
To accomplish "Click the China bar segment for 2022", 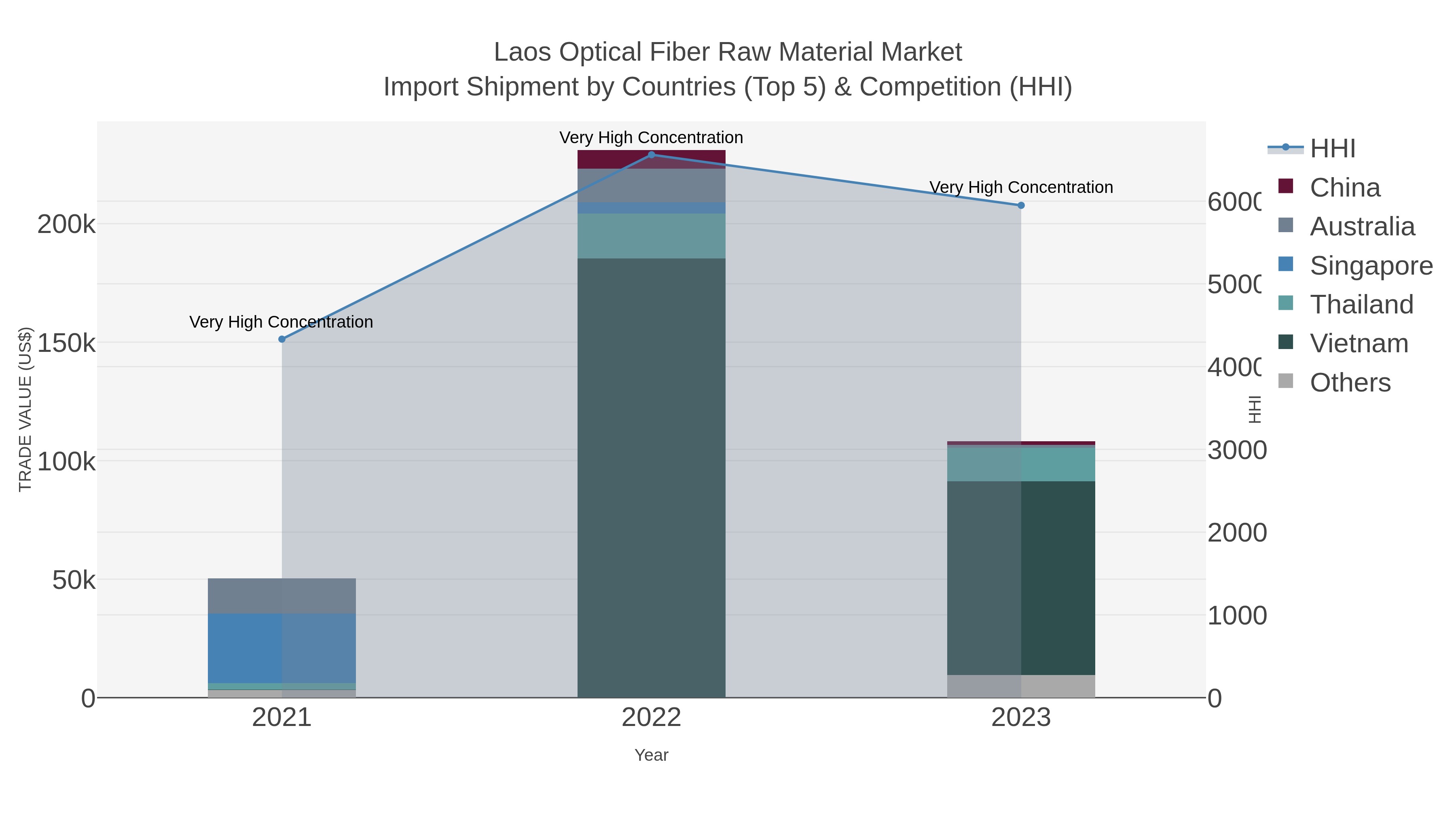I will (651, 159).
